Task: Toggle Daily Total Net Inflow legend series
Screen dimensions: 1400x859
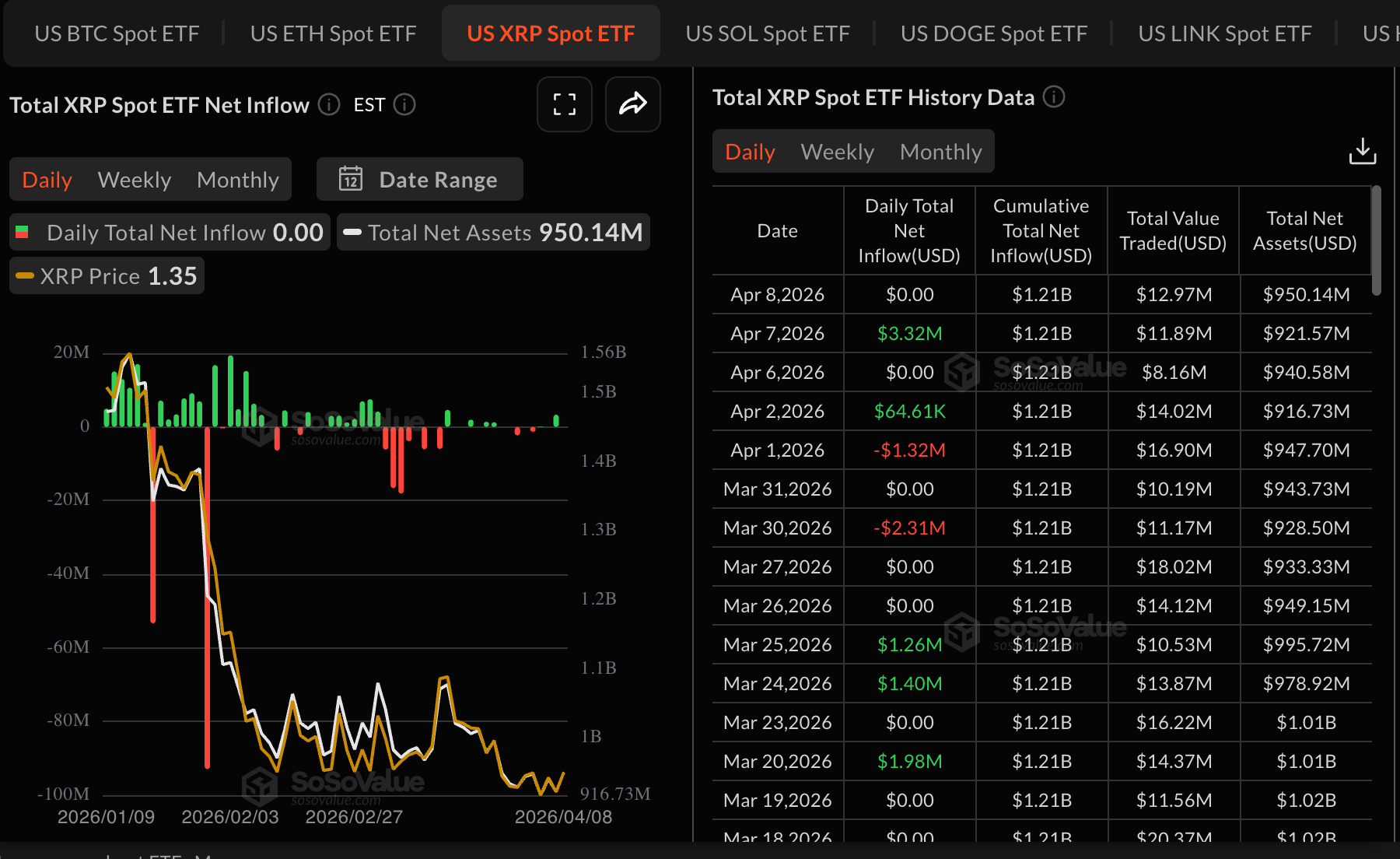Action: pyautogui.click(x=170, y=233)
